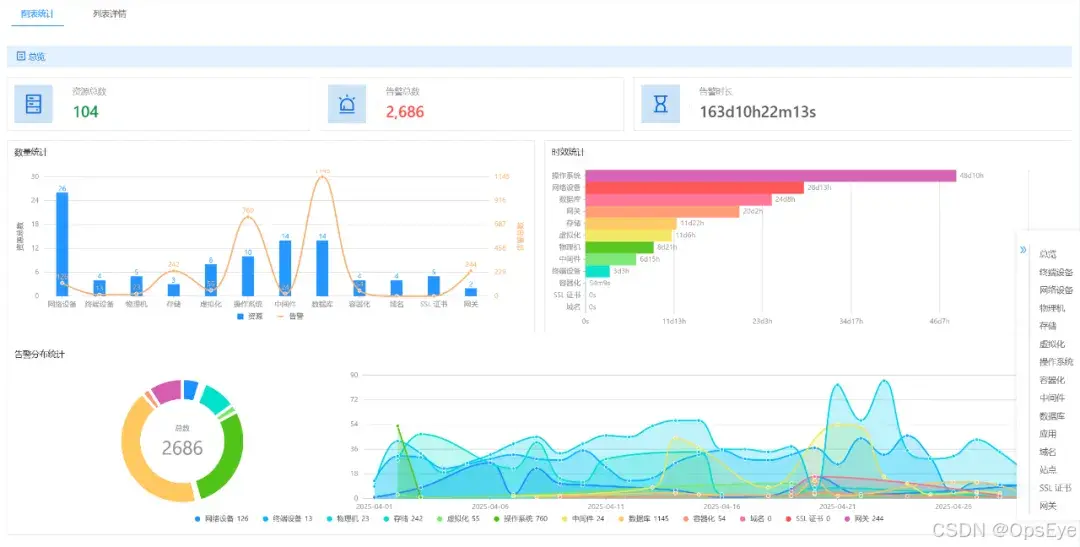Click the 1145 peak on the orange alarm line
1080x547 pixels.
322,176
